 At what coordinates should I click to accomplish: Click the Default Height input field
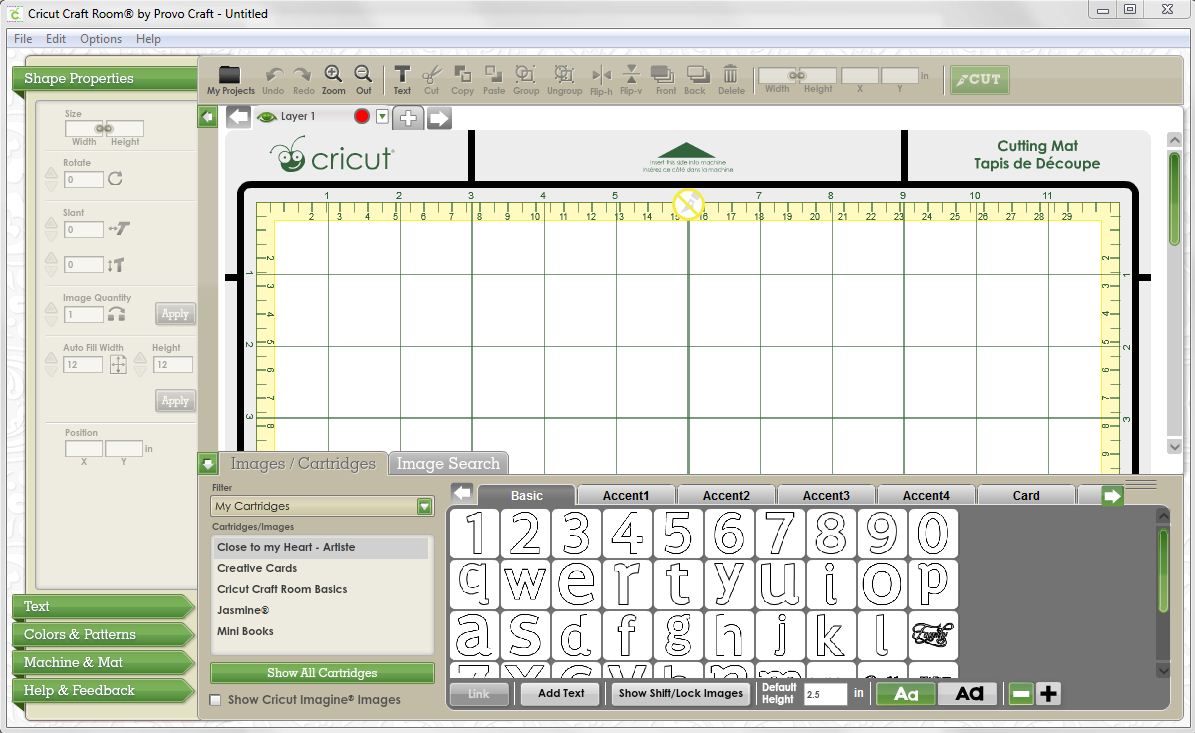point(825,694)
